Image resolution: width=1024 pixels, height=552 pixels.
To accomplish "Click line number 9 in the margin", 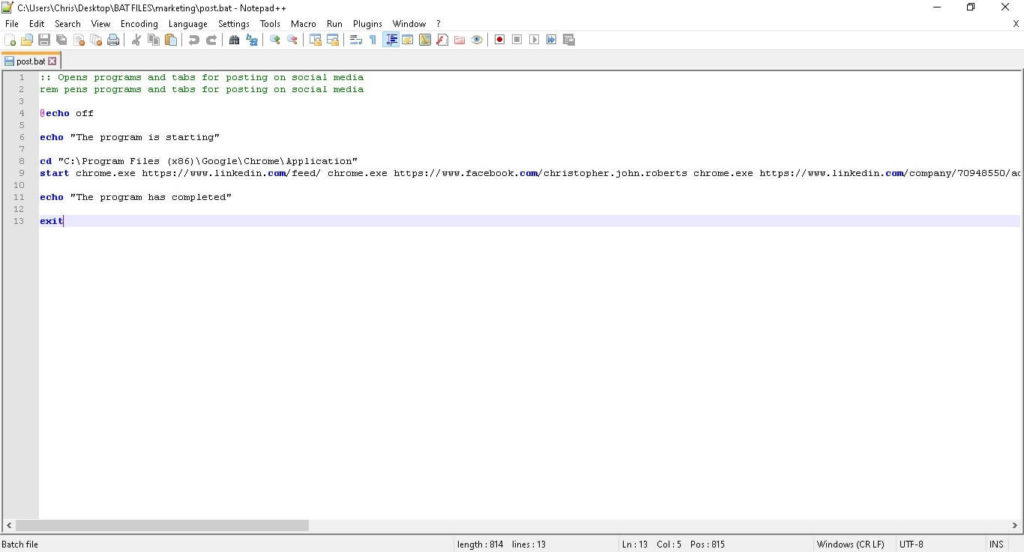I will pyautogui.click(x=22, y=173).
